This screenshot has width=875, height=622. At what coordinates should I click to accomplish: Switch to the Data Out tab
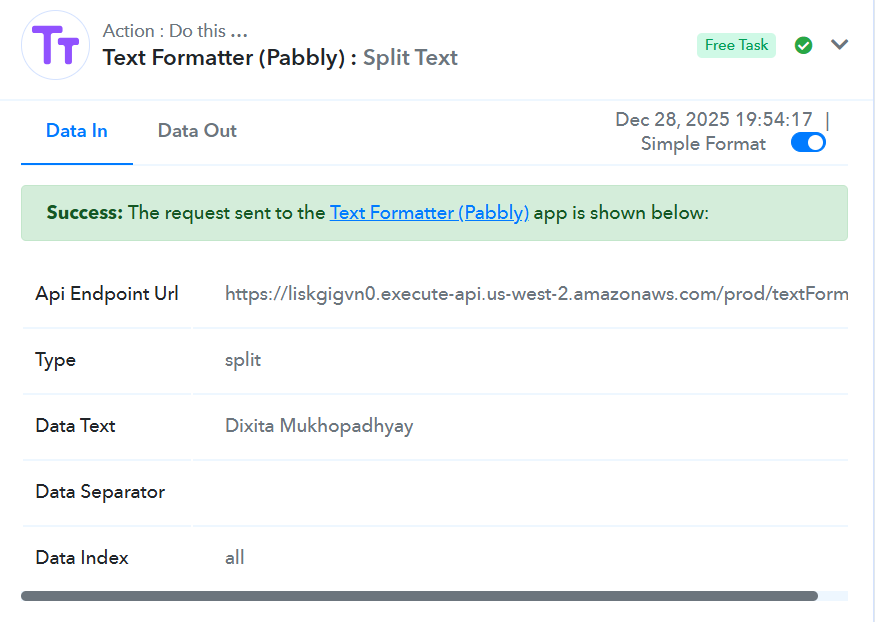pyautogui.click(x=197, y=131)
